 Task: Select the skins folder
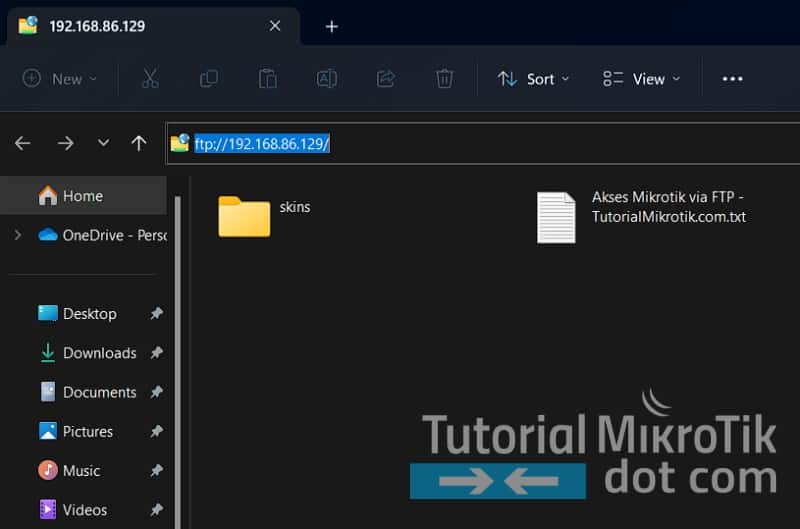(x=264, y=216)
